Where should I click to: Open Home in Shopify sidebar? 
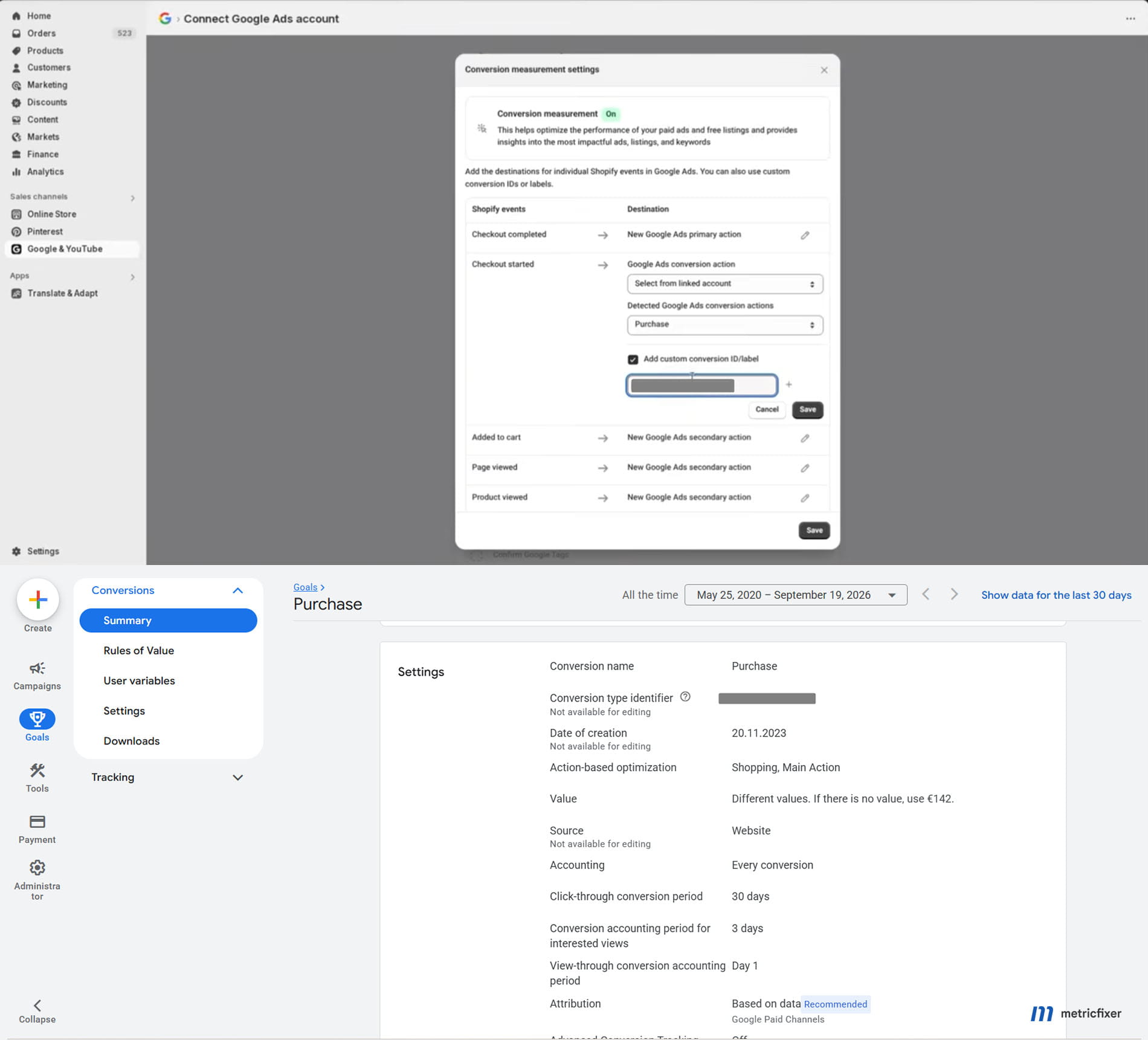coord(39,16)
